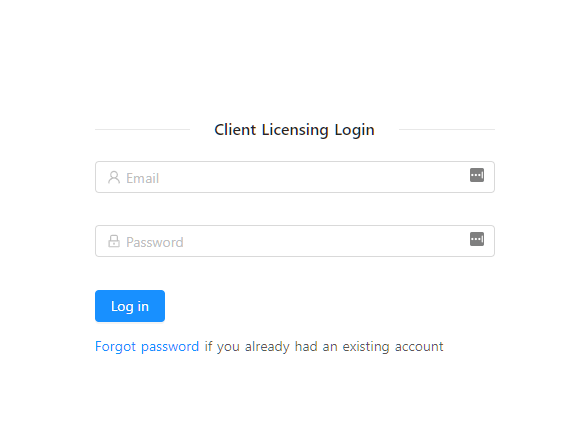577x440 pixels.
Task: Reset credentials via Forgot password
Action: point(147,347)
